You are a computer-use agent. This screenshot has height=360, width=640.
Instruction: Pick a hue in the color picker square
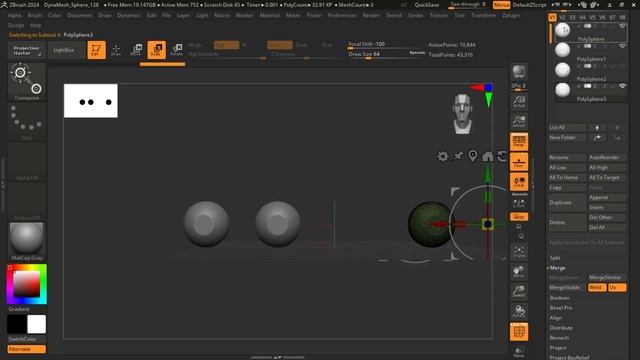(27, 284)
